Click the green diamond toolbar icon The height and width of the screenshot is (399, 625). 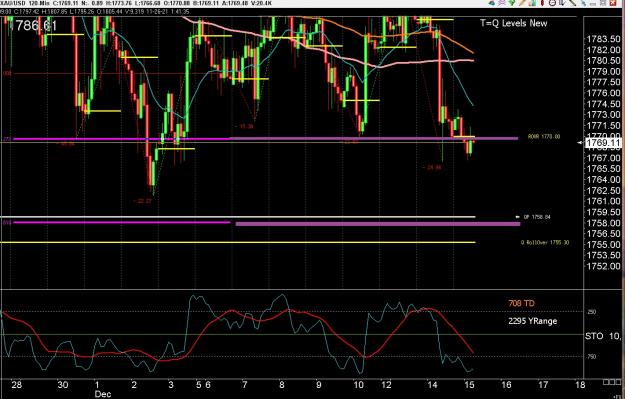tap(511, 3)
